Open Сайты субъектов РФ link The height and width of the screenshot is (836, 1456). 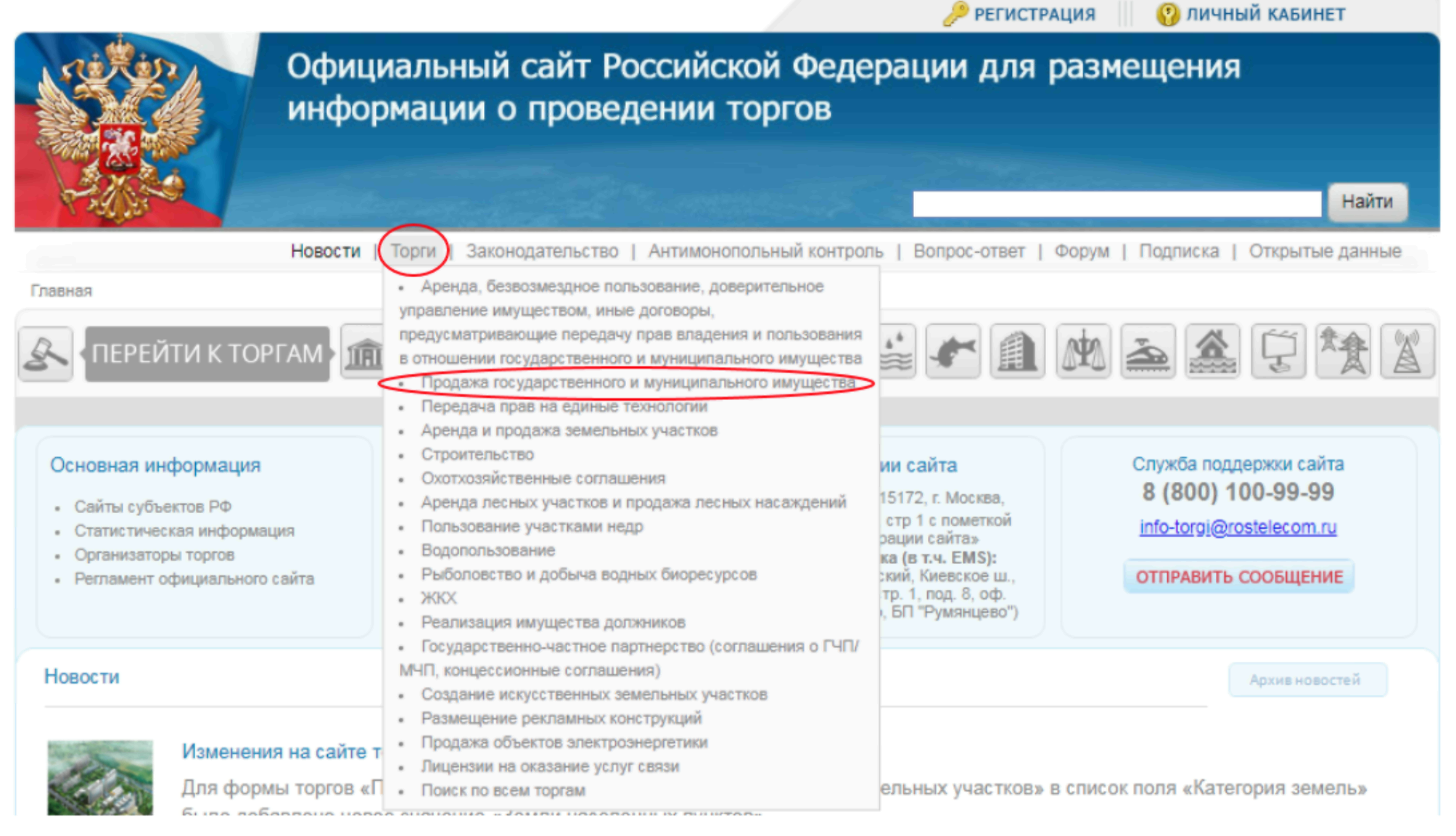pos(152,507)
